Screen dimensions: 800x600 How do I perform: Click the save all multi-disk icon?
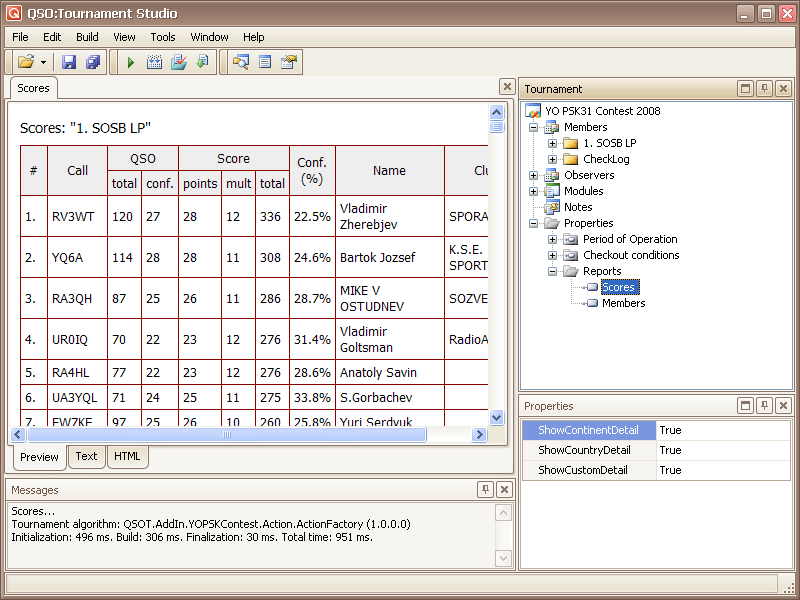92,62
